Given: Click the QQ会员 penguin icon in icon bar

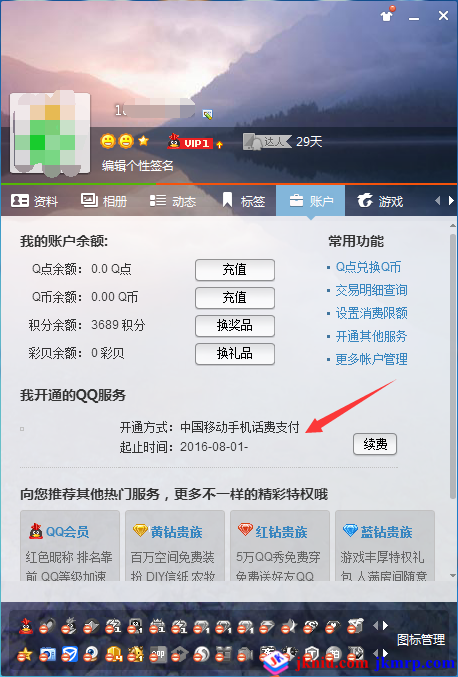Looking at the screenshot, I should point(26,626).
